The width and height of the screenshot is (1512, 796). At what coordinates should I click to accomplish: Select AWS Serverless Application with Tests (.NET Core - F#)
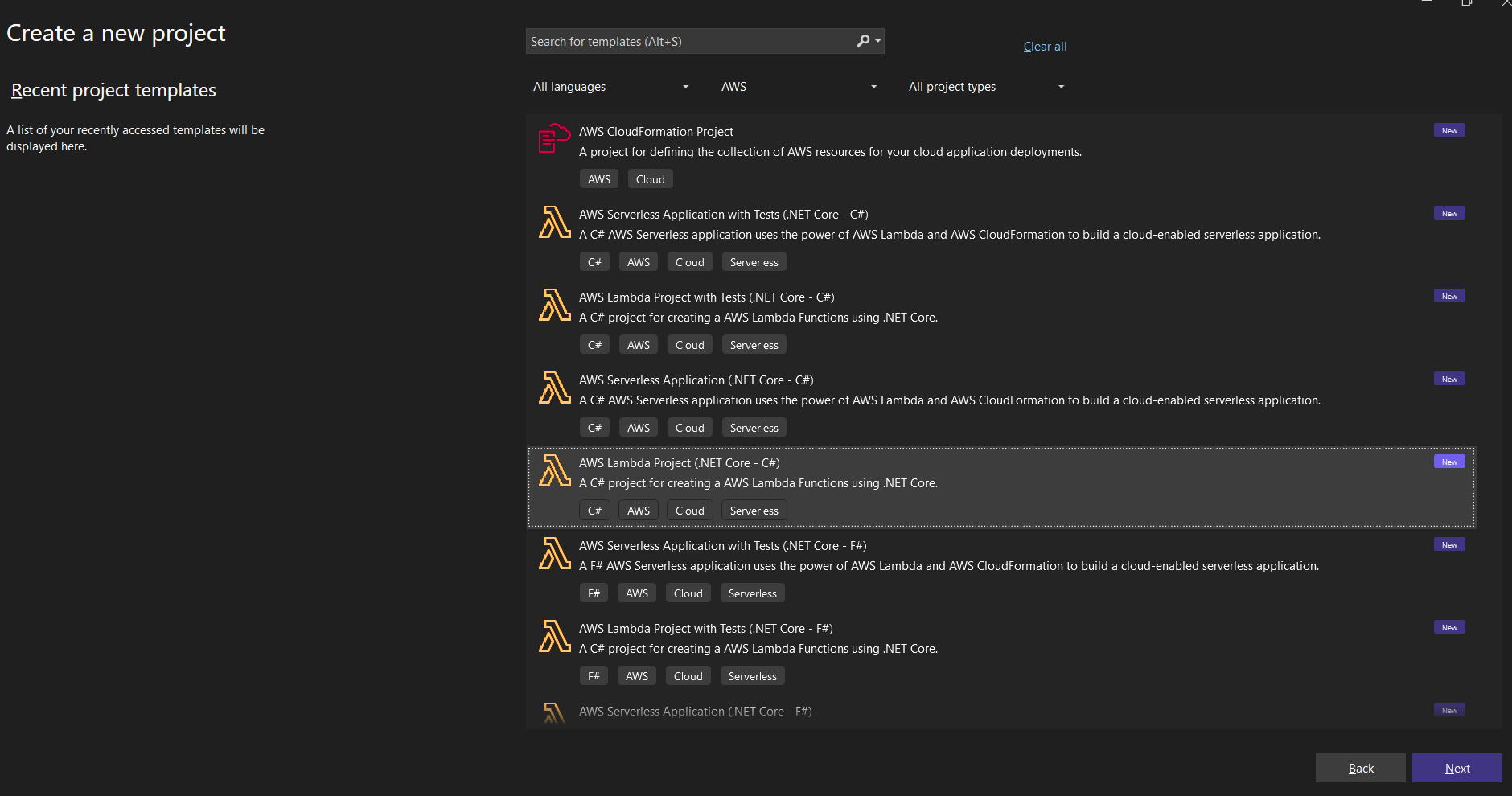pos(723,546)
